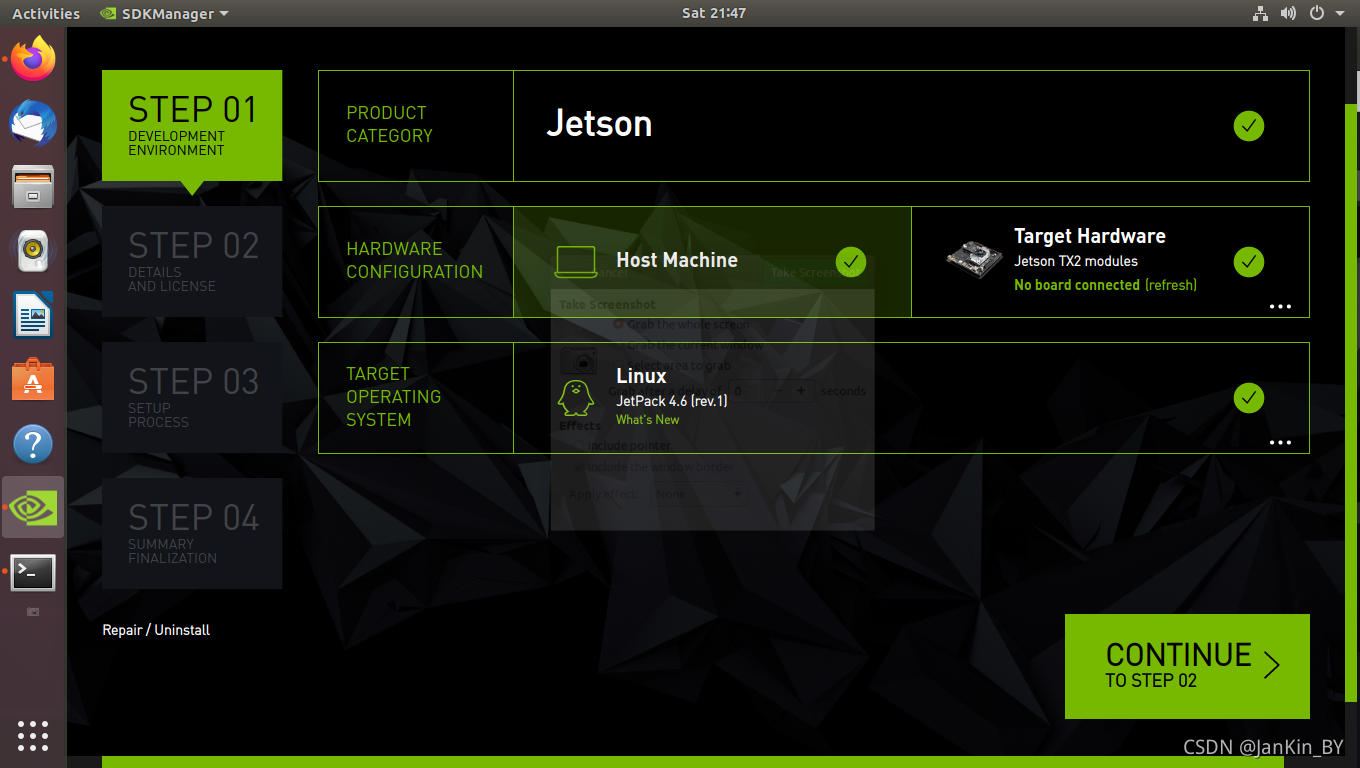This screenshot has height=768, width=1360.
Task: Click the Repair / Uninstall link
Action: 156,630
